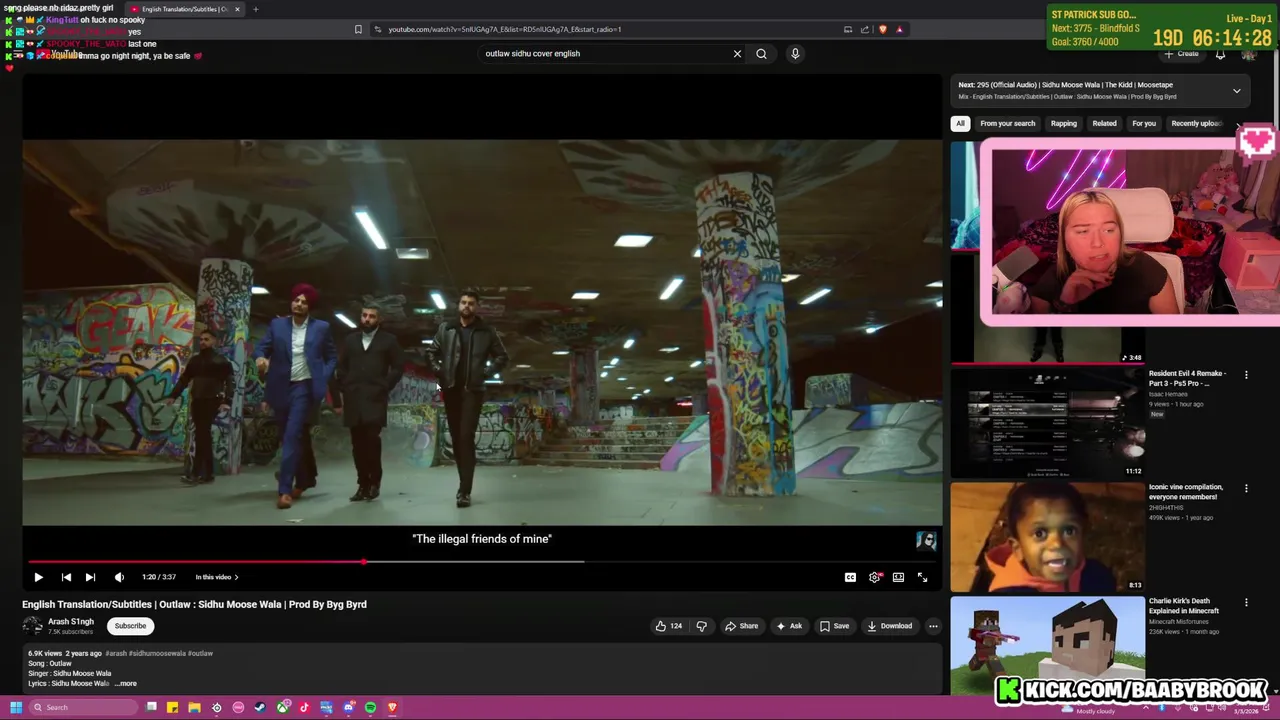The image size is (1280, 720).
Task: Select the 'Related' filter chip
Action: tap(1104, 124)
